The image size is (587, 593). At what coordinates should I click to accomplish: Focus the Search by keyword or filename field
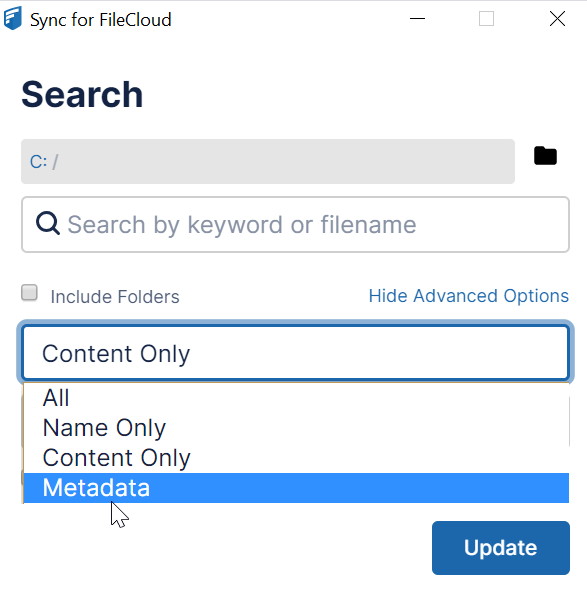(295, 224)
